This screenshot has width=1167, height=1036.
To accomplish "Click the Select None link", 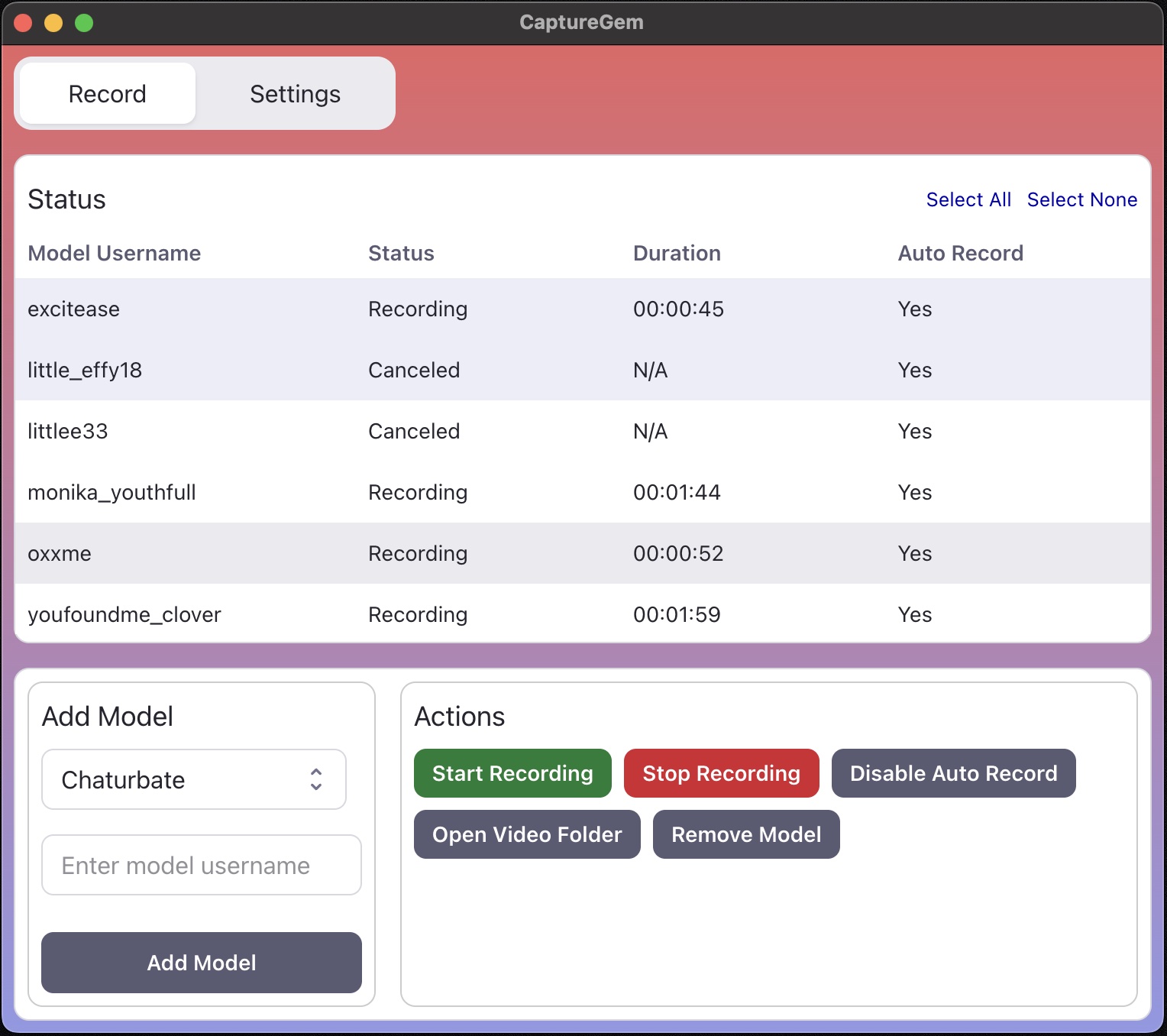I will pos(1081,199).
